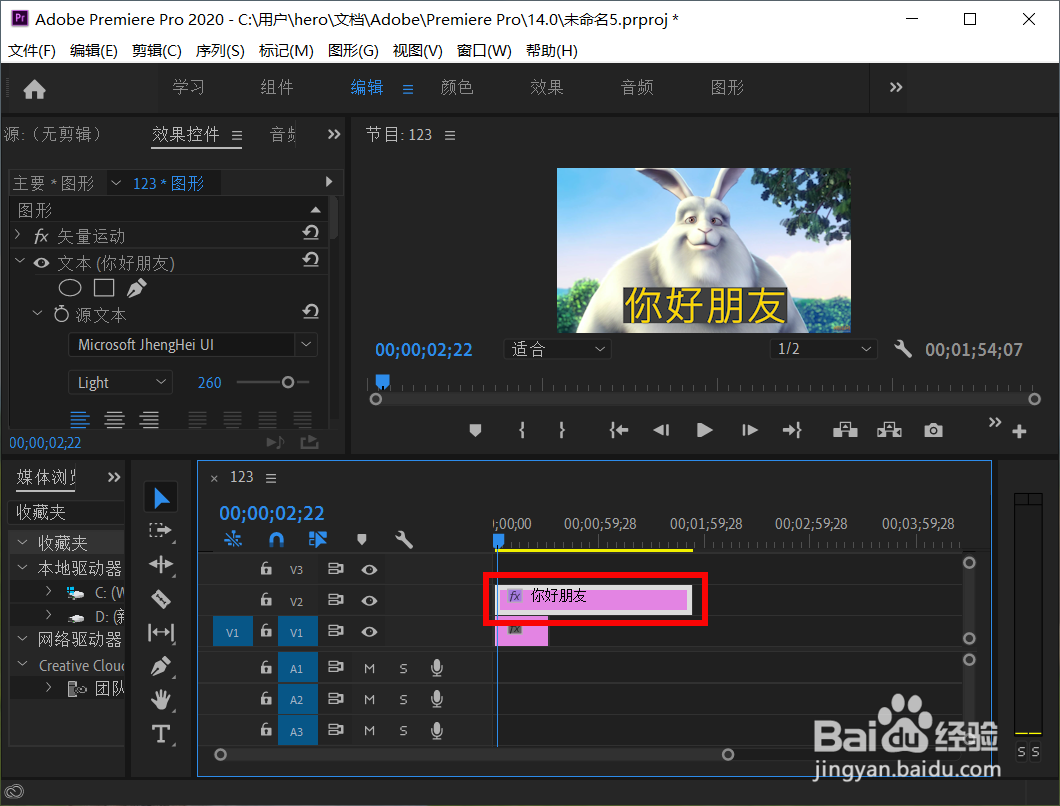This screenshot has width=1060, height=806.
Task: Open the Program Monitor settings wrench
Action: 902,349
